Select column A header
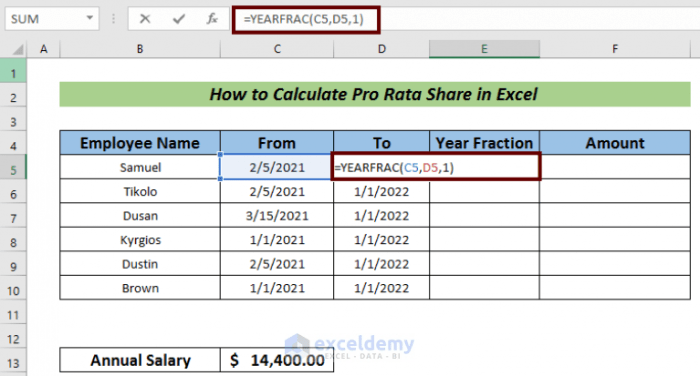Screen dimensions: 700x376 click(x=43, y=49)
